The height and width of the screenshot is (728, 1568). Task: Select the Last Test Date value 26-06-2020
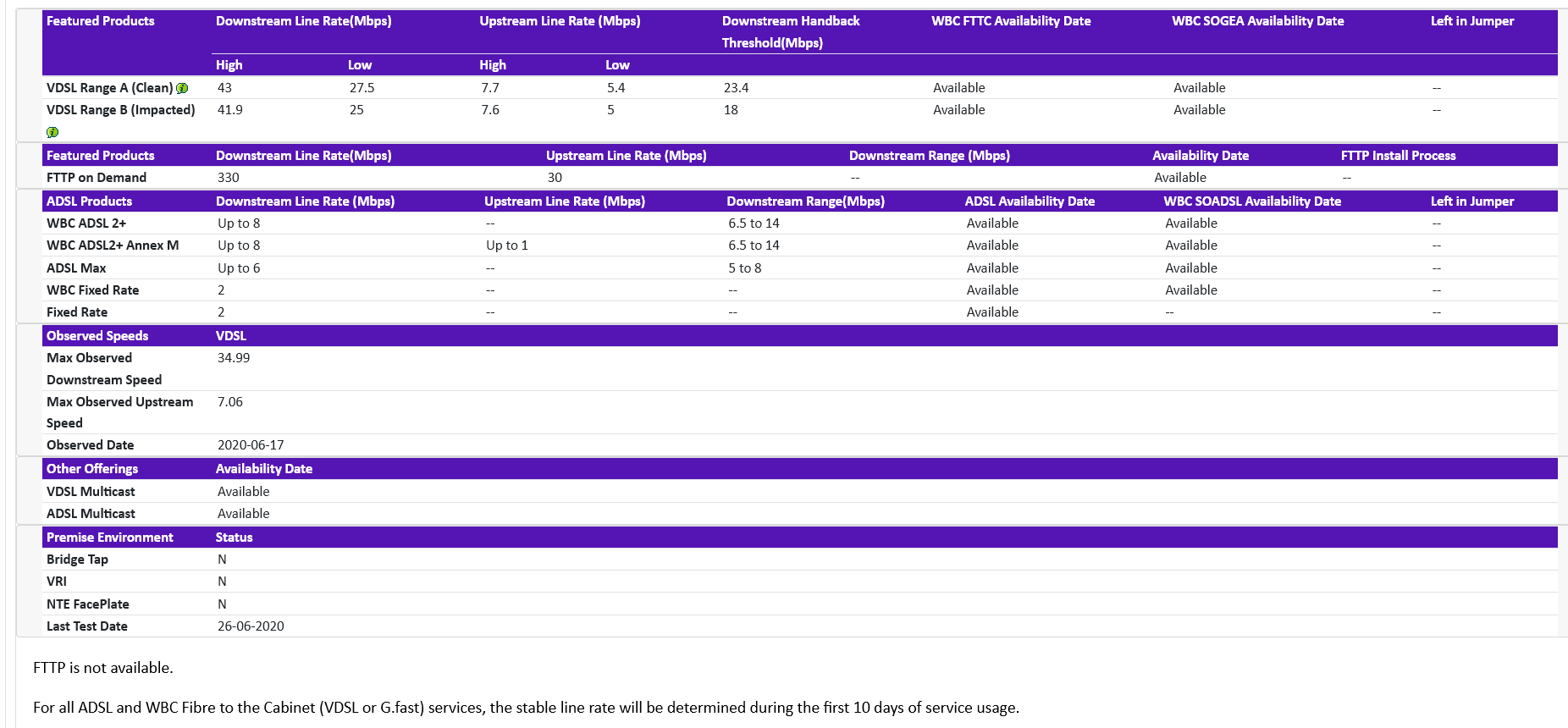(x=251, y=626)
